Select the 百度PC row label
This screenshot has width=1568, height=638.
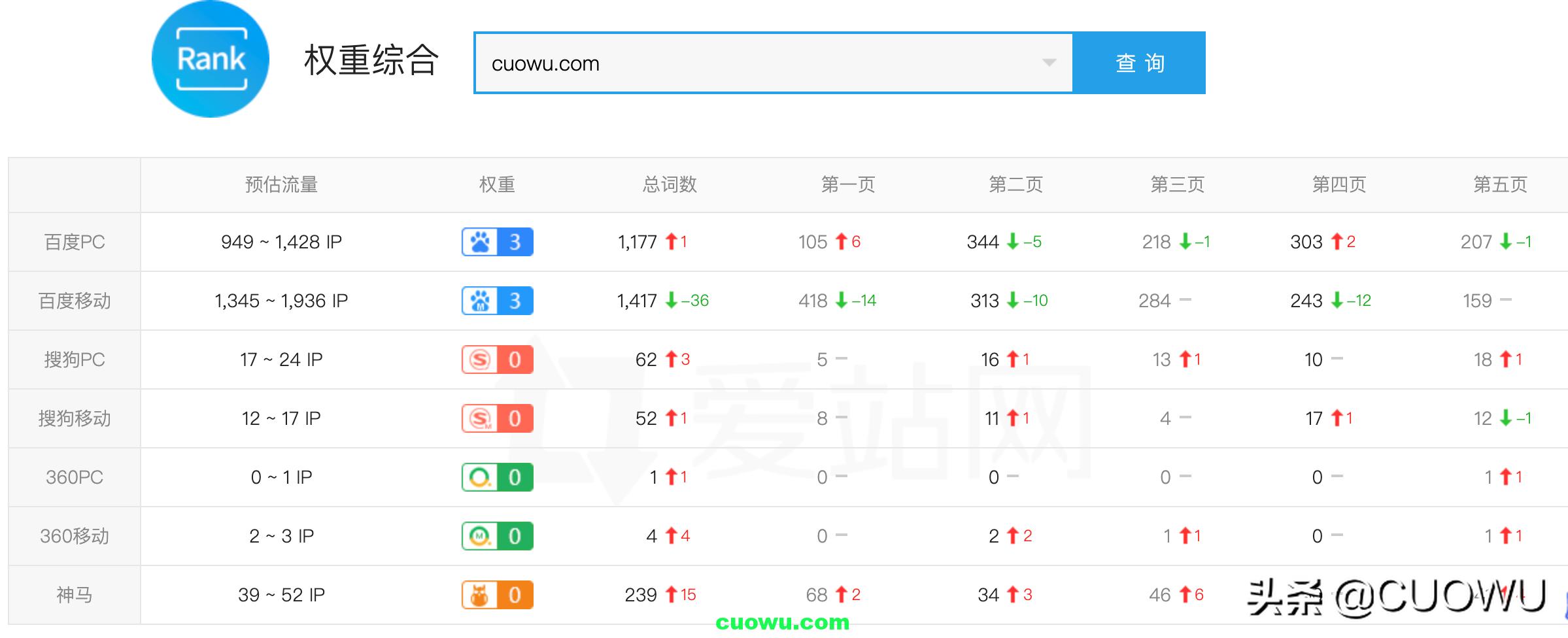point(75,242)
